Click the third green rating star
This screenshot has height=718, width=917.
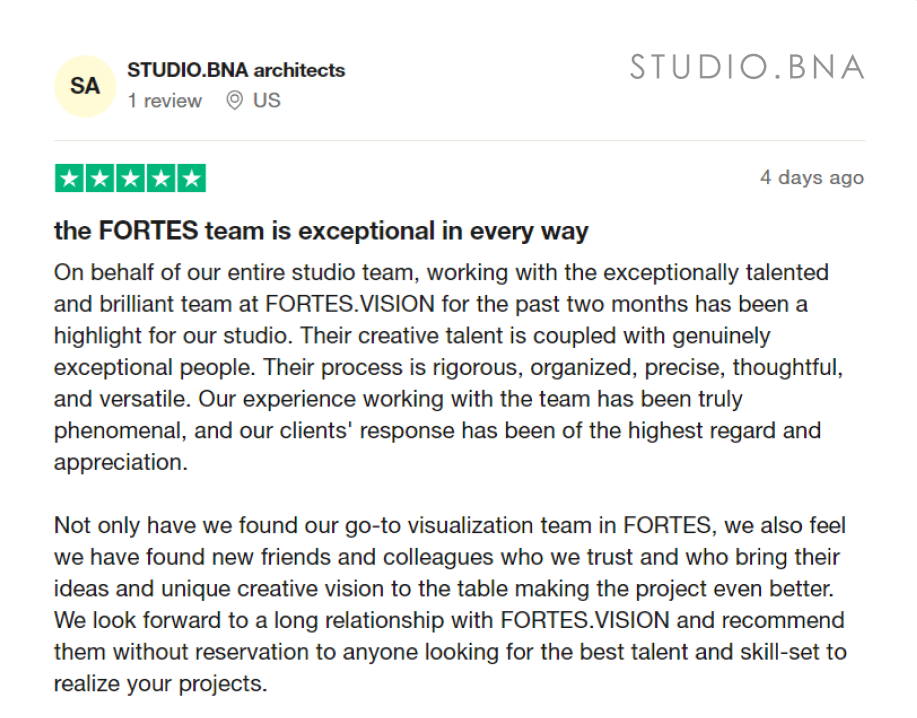(x=130, y=179)
